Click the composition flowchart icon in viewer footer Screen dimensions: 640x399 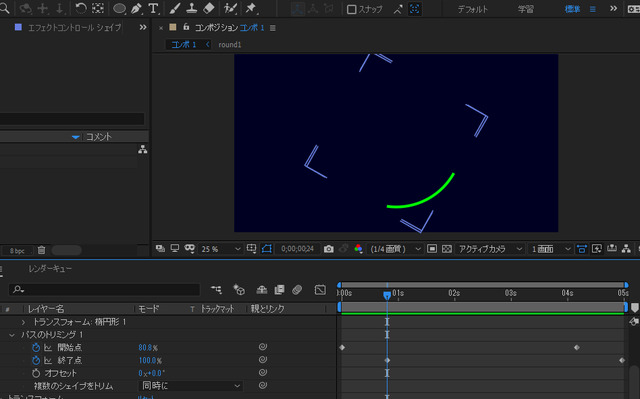626,248
